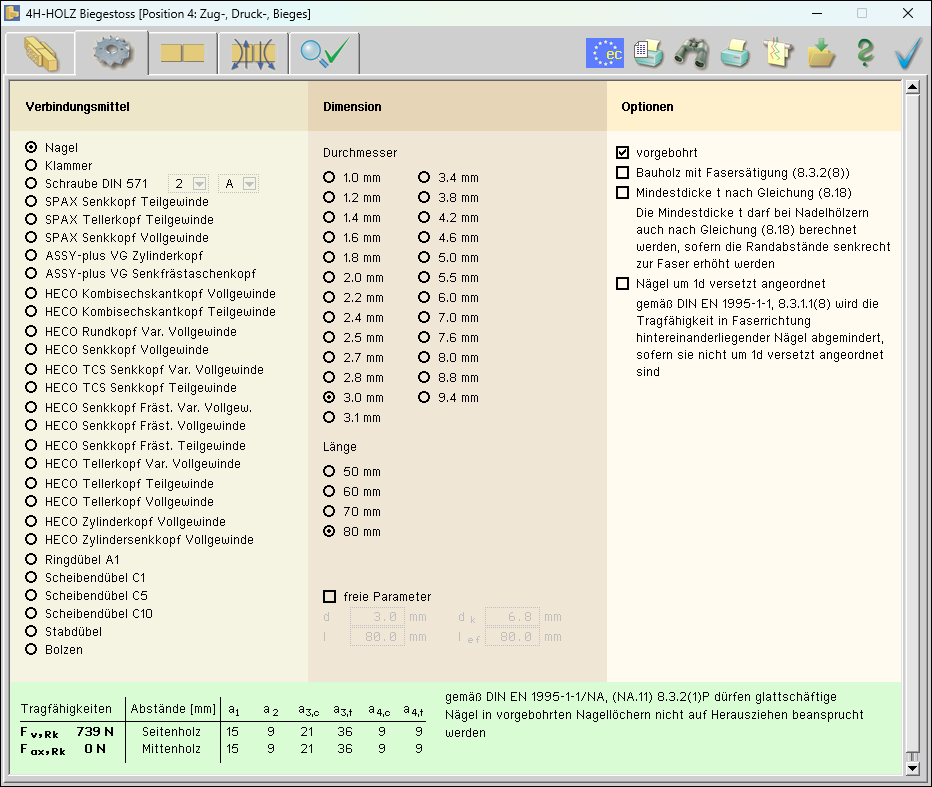Screen dimensions: 932x787
Task: Choose the 5.0 mm diameter option
Action: tap(424, 258)
